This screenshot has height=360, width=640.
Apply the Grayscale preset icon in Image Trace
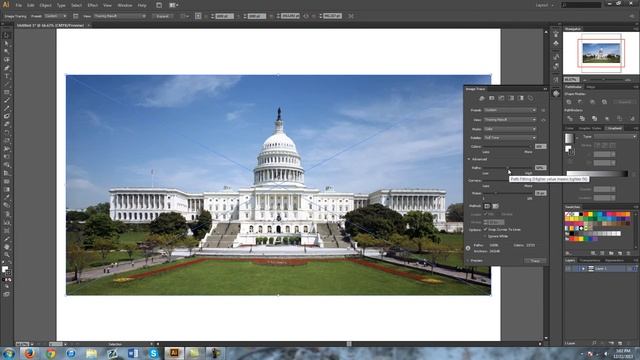tap(511, 98)
